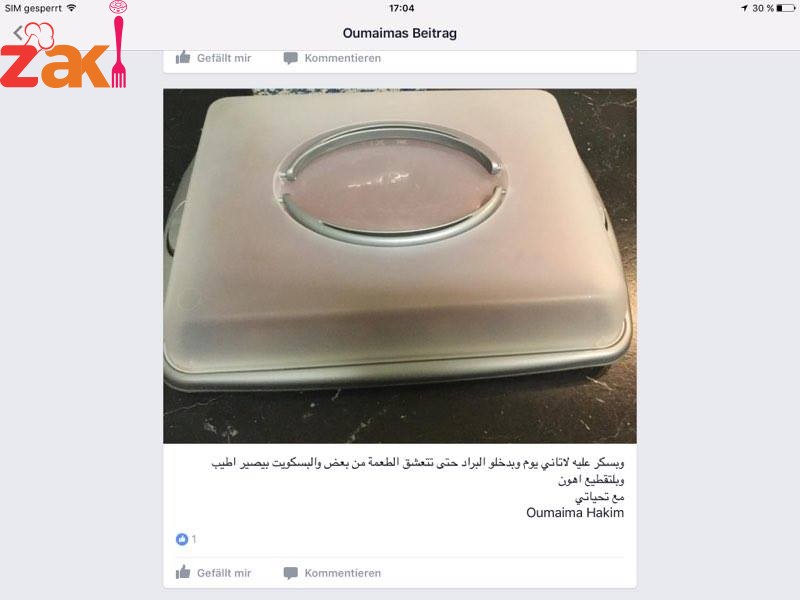800x600 pixels.
Task: Tap the comment bubble icon above the photo
Action: 290,58
